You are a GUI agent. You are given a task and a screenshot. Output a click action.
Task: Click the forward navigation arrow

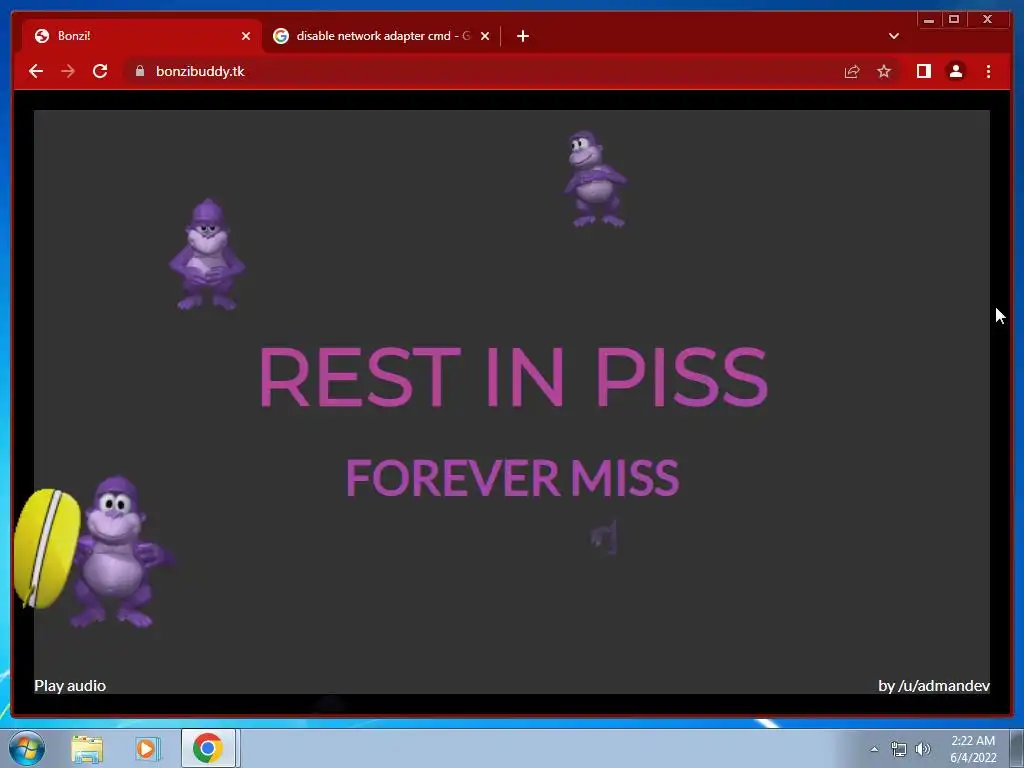click(x=68, y=71)
